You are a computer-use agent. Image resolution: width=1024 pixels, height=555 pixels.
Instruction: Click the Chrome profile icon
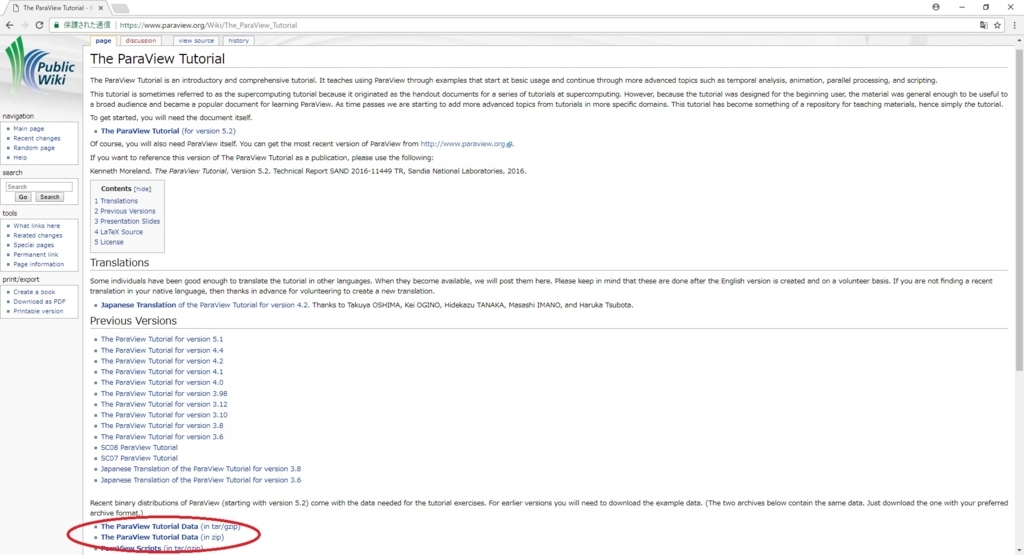(x=936, y=7)
